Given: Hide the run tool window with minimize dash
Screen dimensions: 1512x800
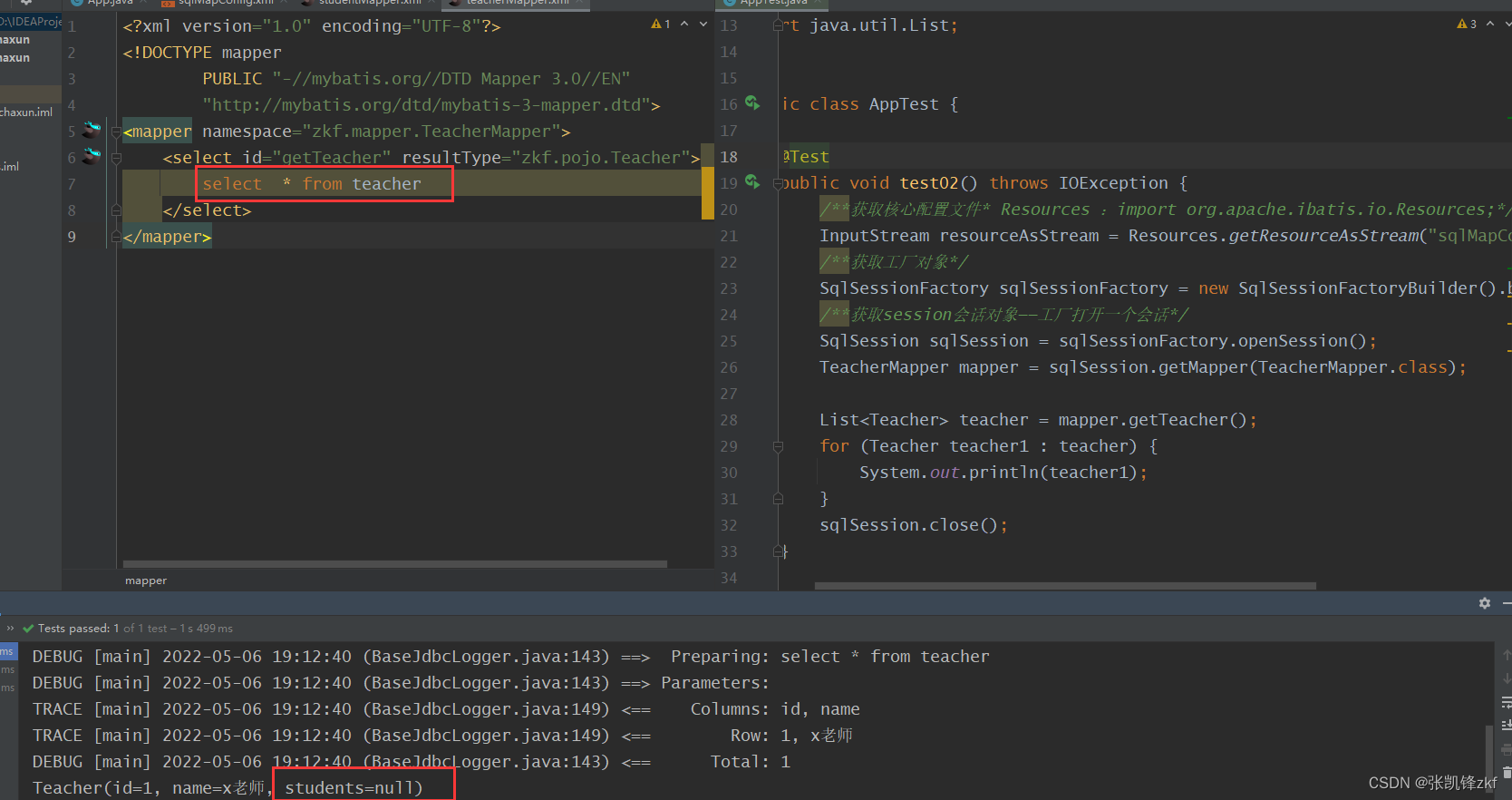Looking at the screenshot, I should (x=1507, y=603).
